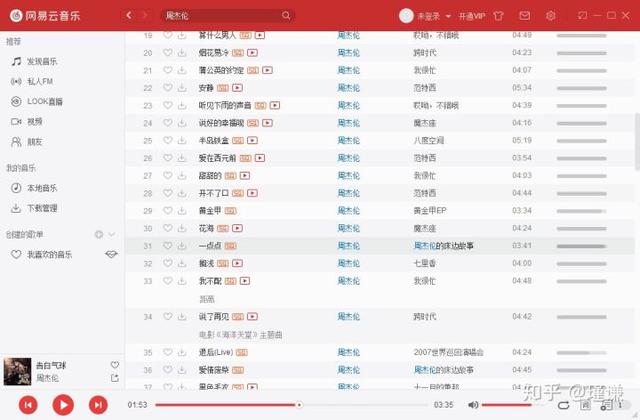The height and width of the screenshot is (420, 640).
Task: Download song 黄金甲
Action: (x=182, y=211)
